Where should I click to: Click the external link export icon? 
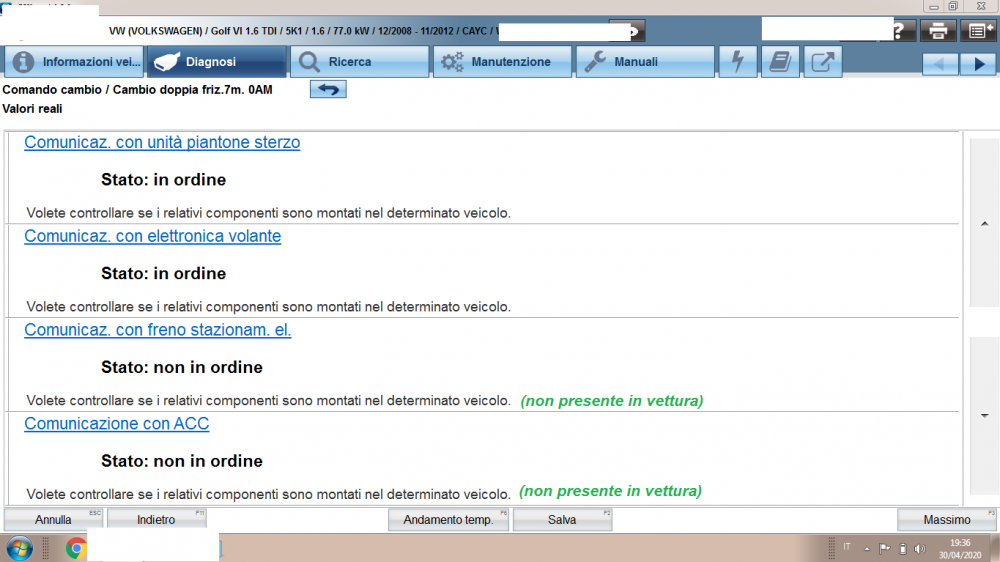point(822,62)
